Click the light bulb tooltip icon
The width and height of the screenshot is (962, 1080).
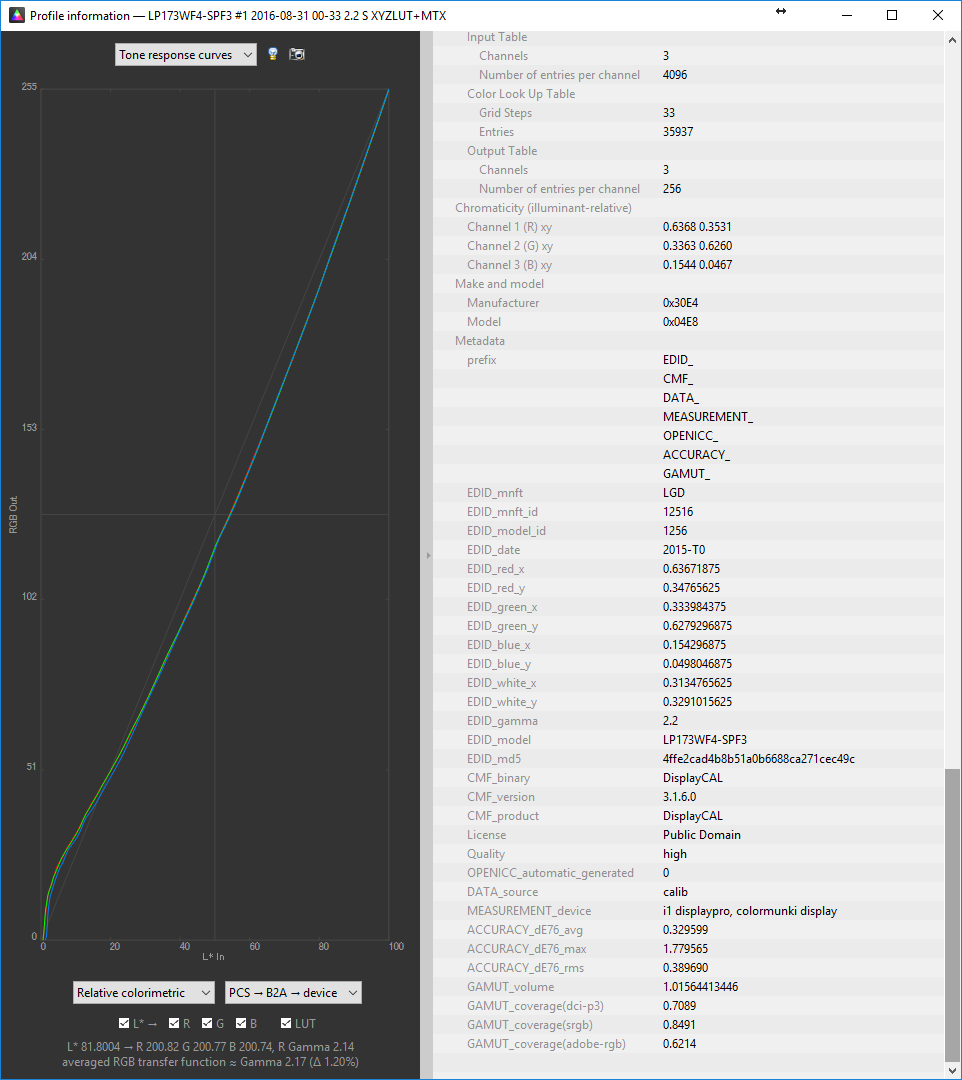pos(273,54)
